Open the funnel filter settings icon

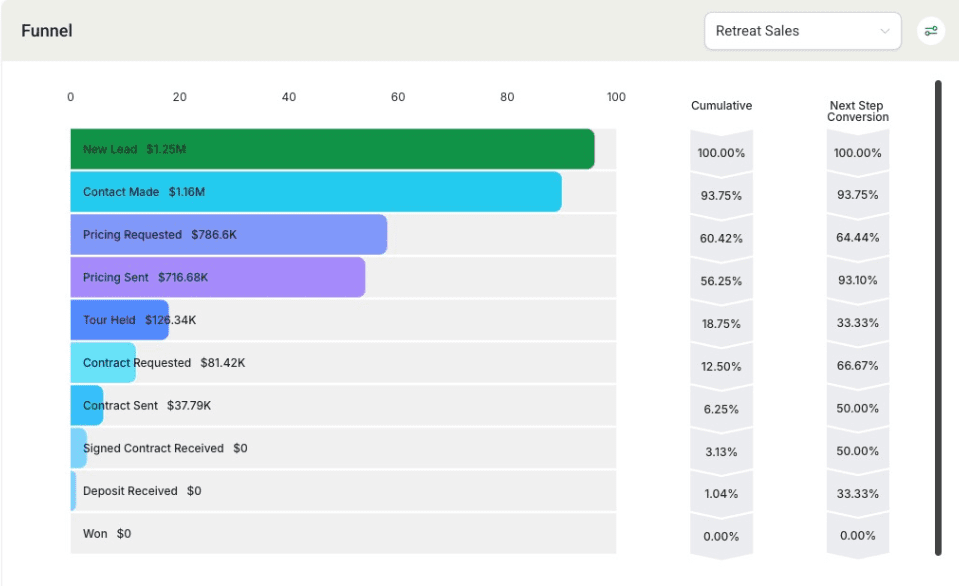931,30
